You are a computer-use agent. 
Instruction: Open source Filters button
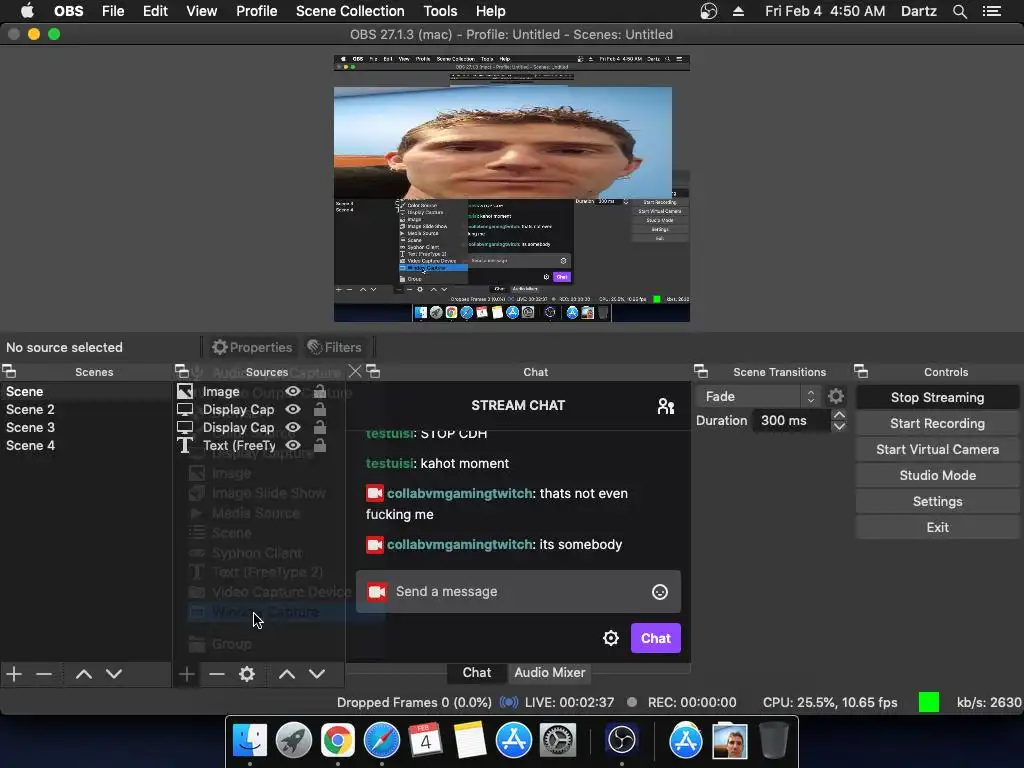click(x=334, y=347)
